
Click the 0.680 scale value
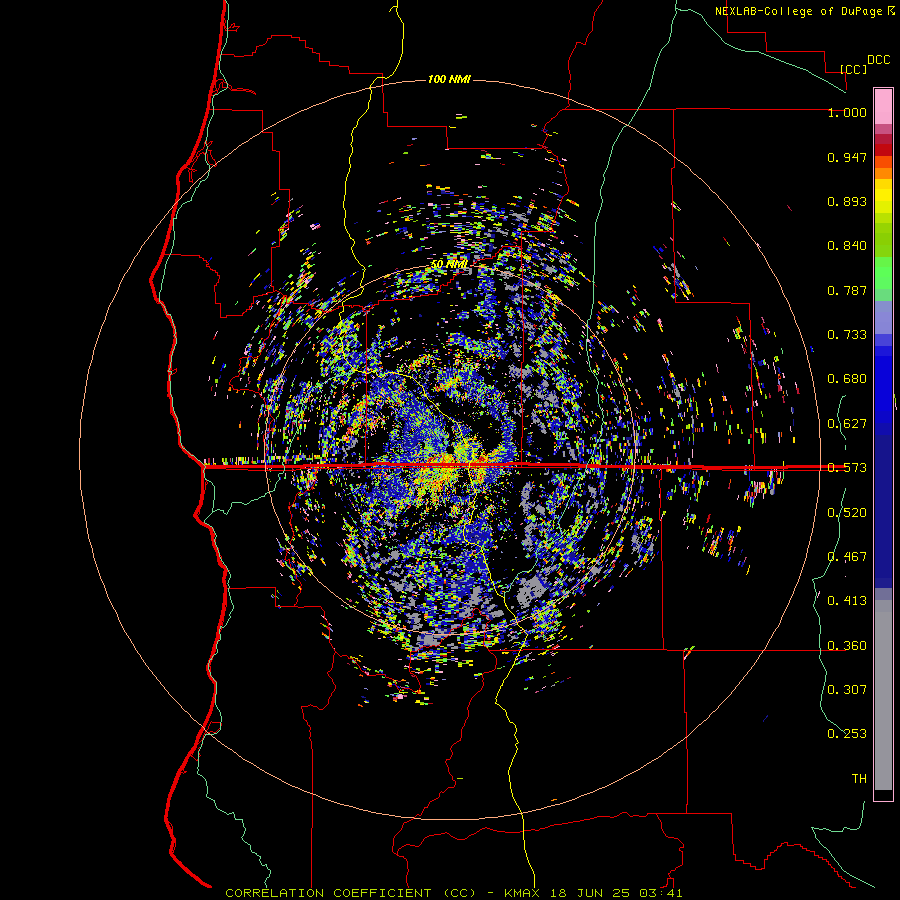(x=847, y=379)
